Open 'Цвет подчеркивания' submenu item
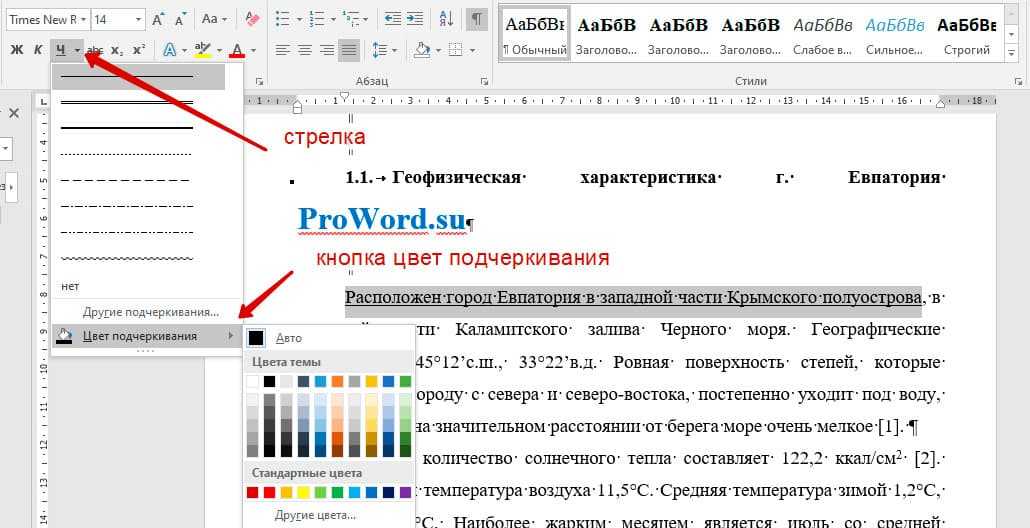The image size is (1030, 528). 140,336
